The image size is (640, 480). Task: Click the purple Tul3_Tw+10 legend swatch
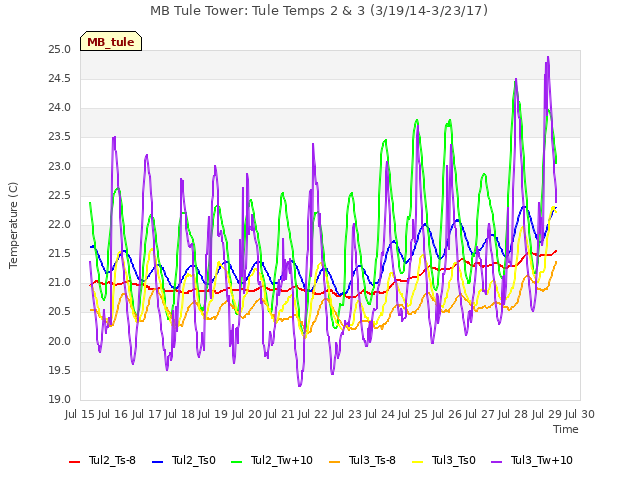pos(497,462)
